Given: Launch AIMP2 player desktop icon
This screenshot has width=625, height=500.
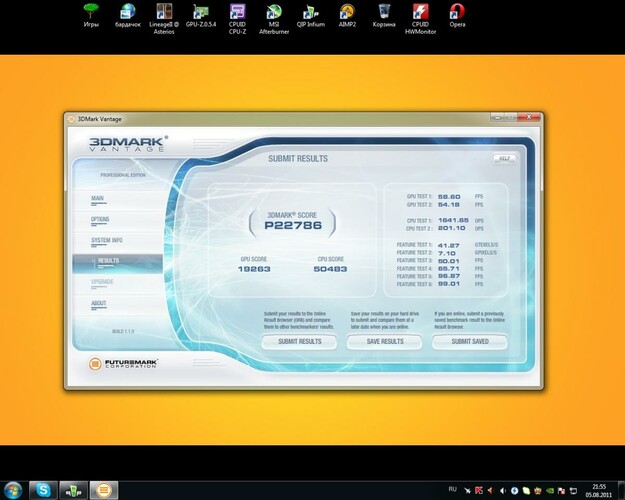Looking at the screenshot, I should pyautogui.click(x=347, y=15).
